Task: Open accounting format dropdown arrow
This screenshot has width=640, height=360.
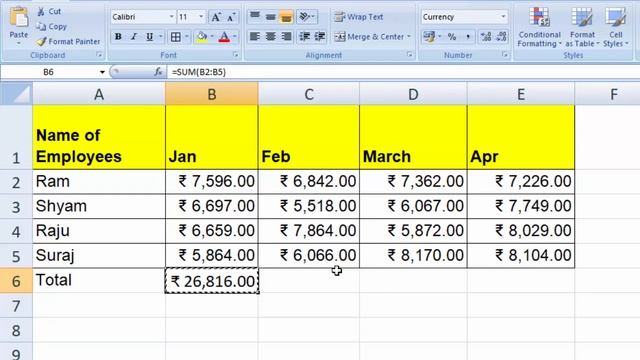Action: pos(440,37)
